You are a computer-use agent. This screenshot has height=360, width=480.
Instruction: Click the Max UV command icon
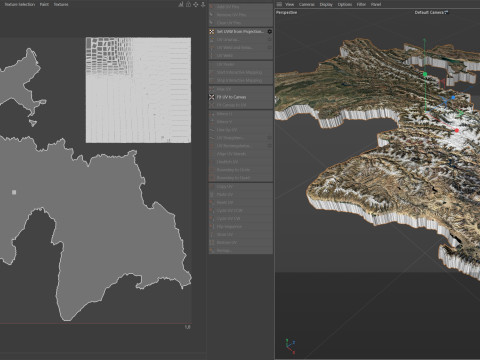point(211,89)
